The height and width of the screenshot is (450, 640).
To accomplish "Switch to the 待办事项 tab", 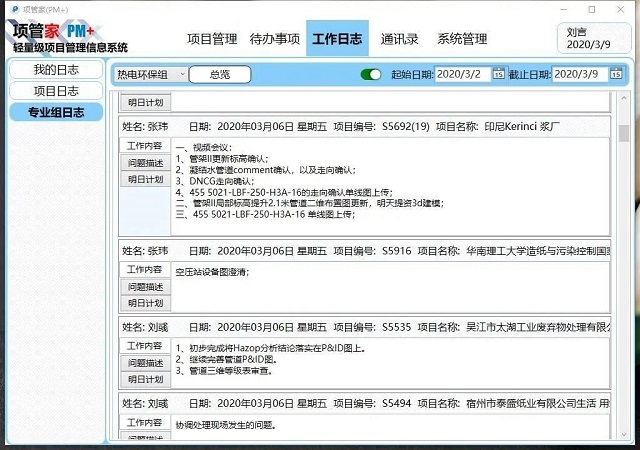I will coord(272,40).
